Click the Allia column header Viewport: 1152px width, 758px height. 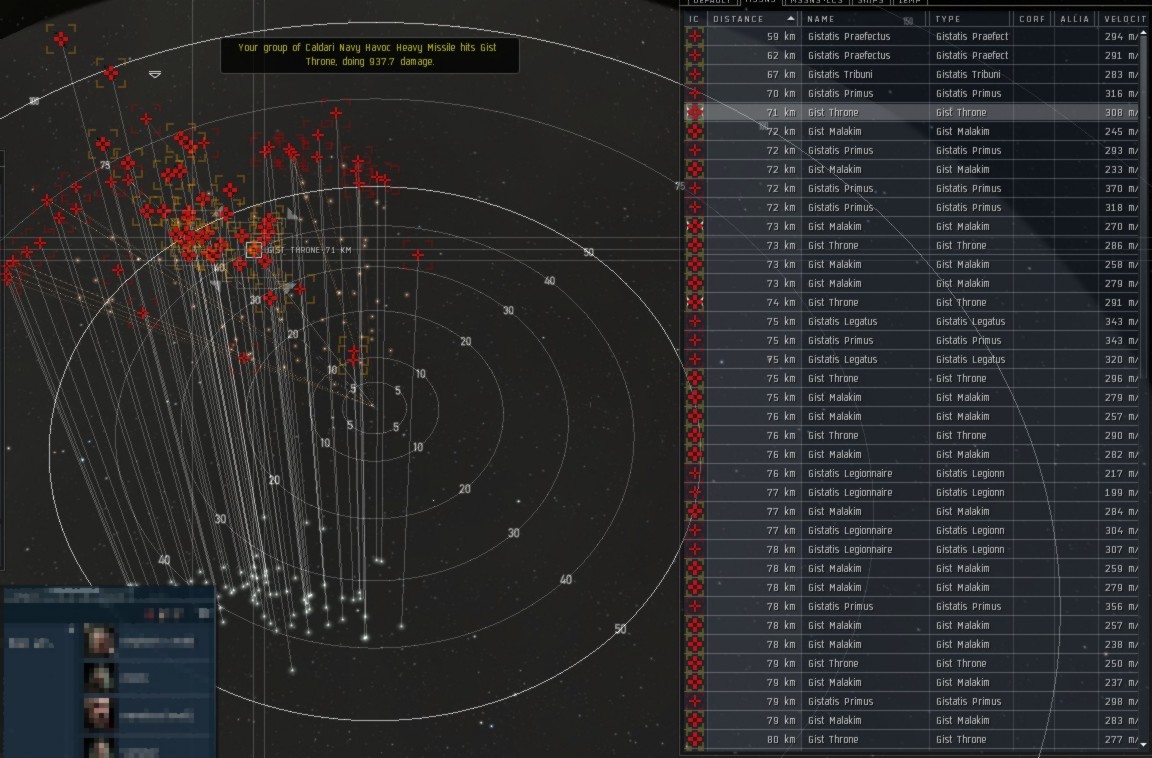click(x=1074, y=19)
